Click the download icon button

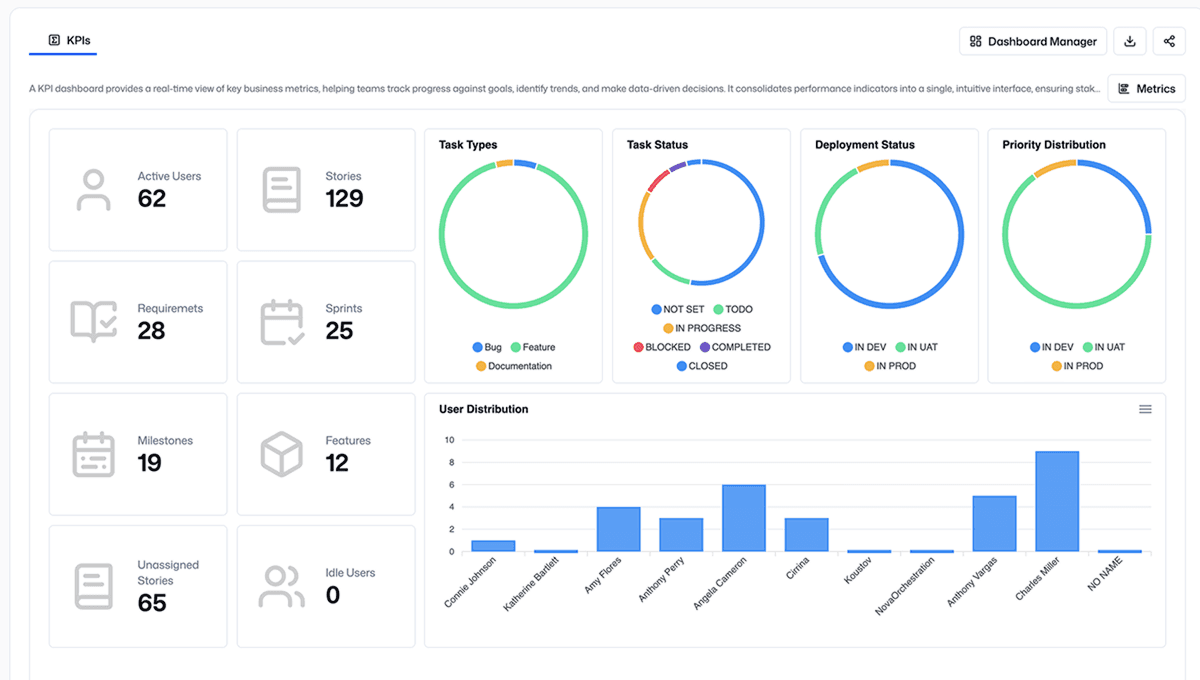[x=1130, y=41]
